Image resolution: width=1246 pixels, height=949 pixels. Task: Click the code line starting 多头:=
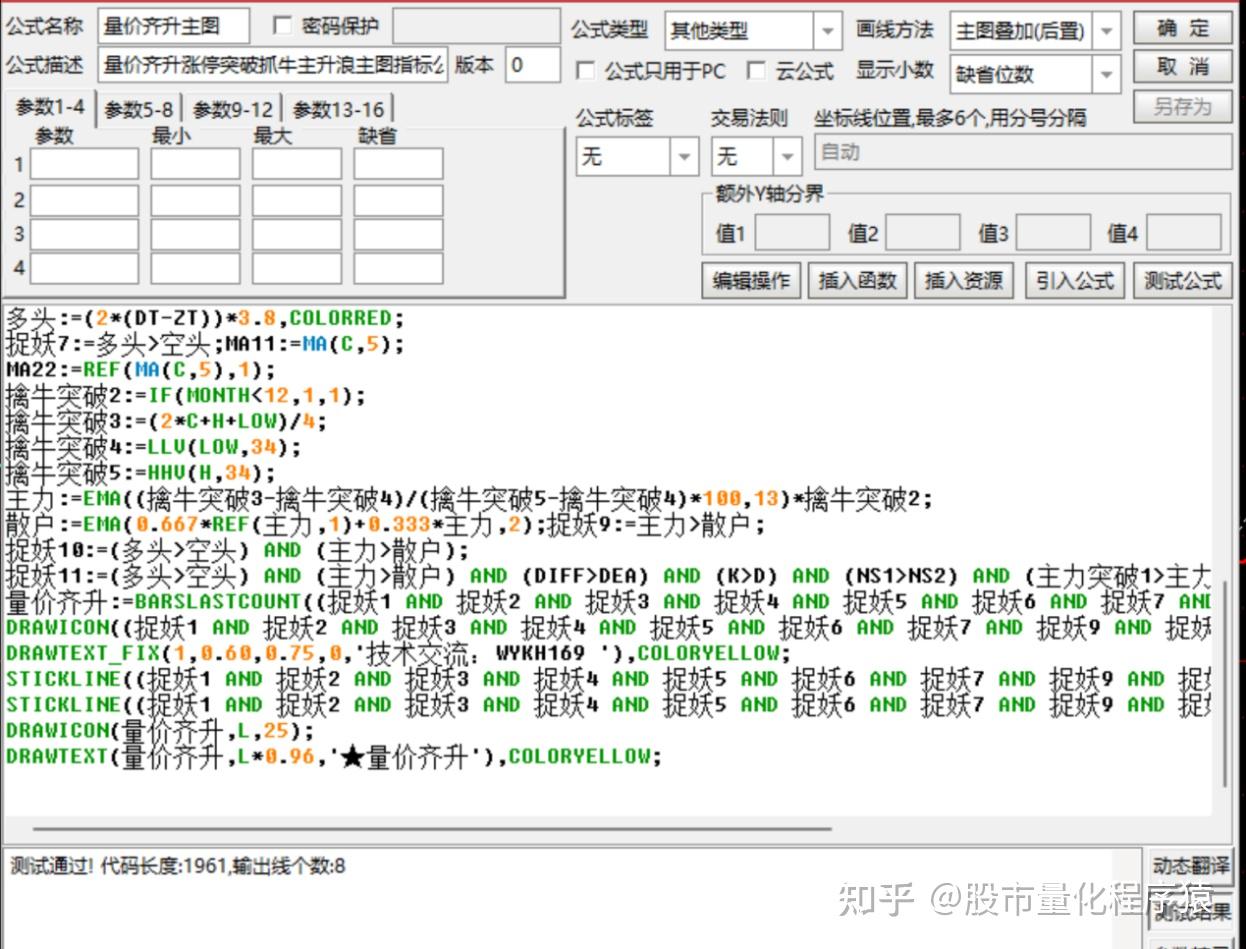[205, 319]
